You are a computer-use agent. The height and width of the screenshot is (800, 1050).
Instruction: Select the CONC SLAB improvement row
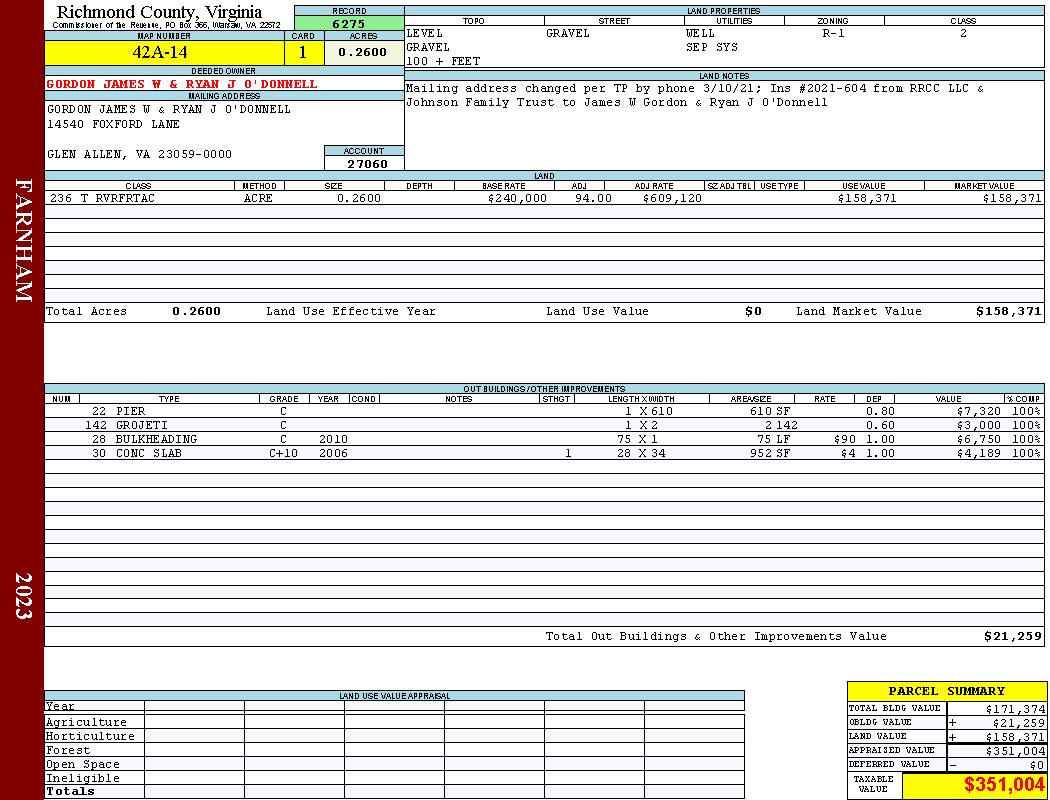[544, 453]
